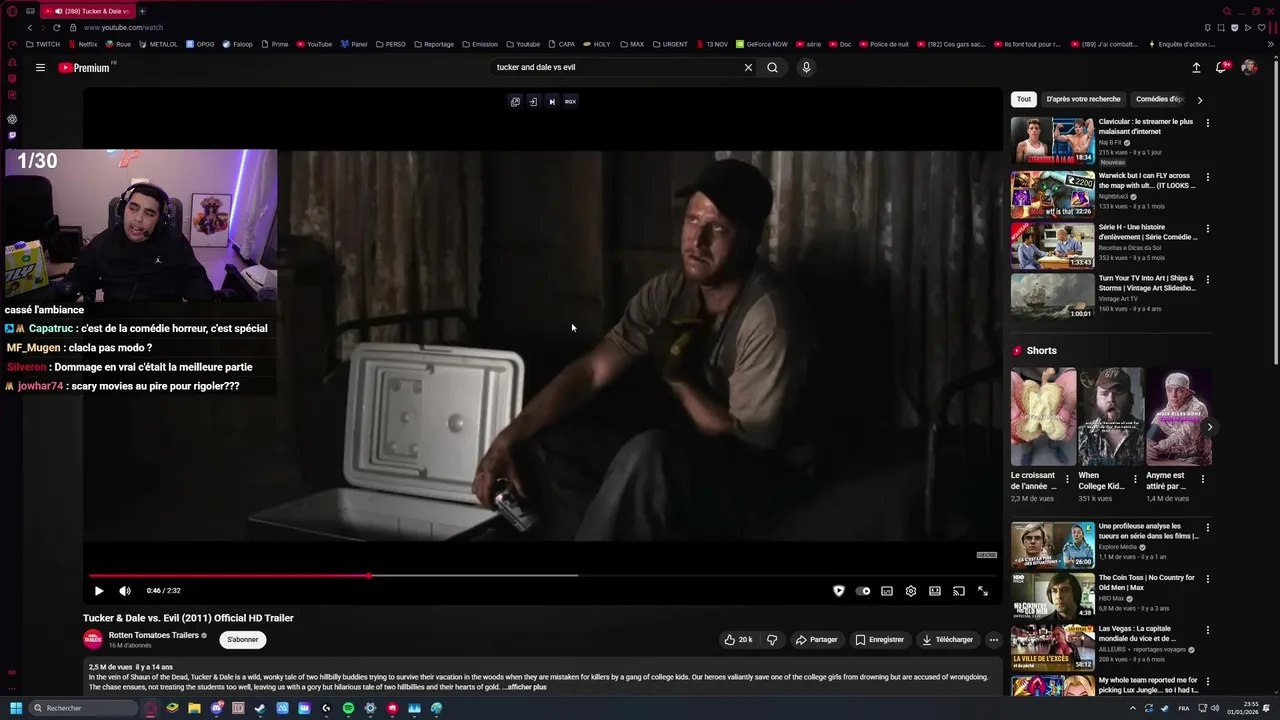Click the exit-arrow icon above player

tap(533, 101)
